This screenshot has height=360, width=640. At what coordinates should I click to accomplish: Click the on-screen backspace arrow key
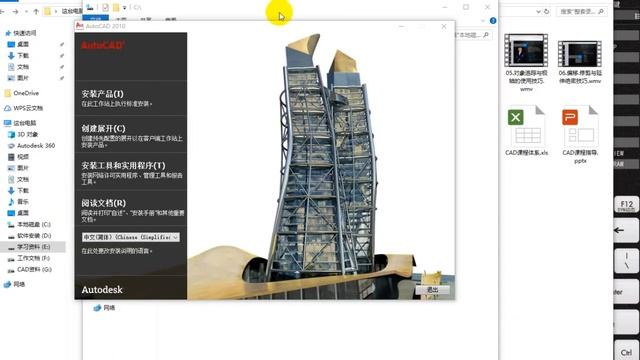626,230
